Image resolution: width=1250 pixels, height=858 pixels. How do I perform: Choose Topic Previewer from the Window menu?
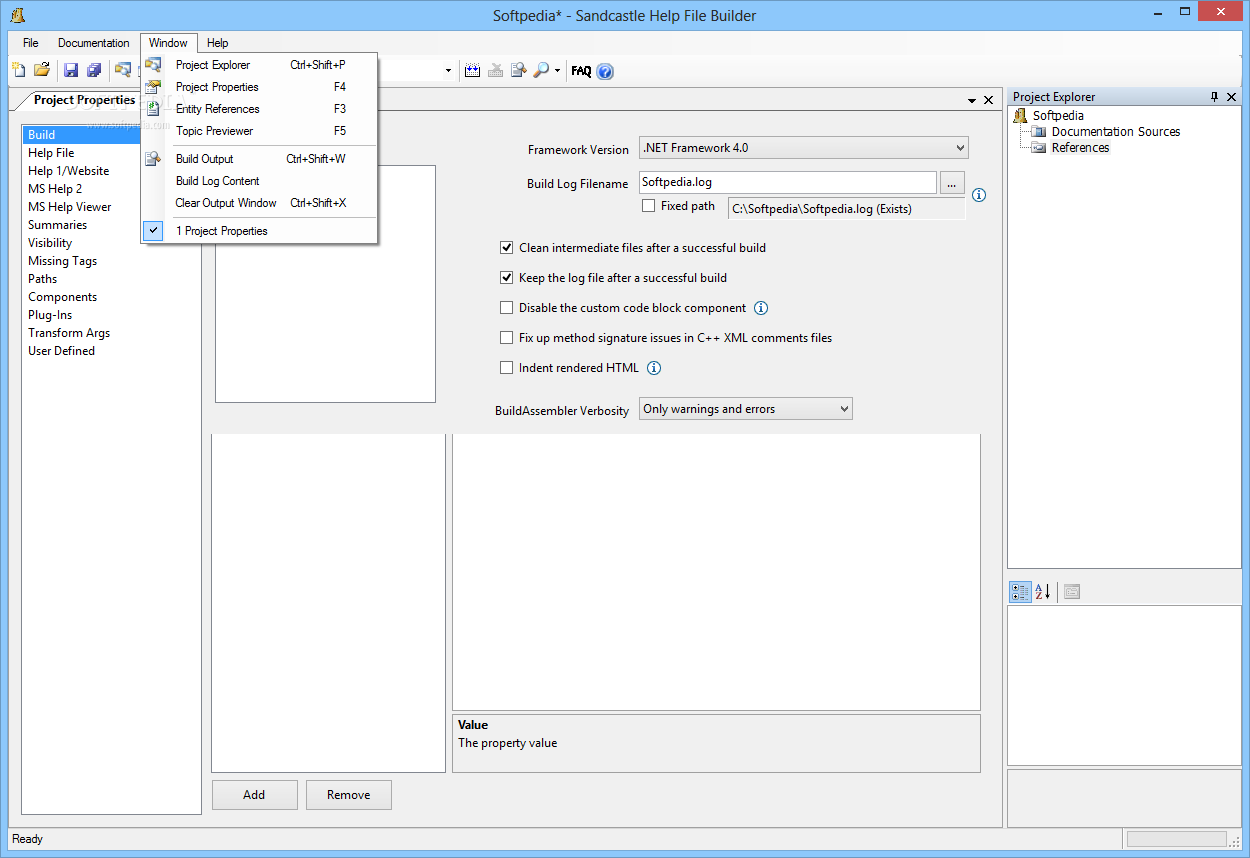260,131
